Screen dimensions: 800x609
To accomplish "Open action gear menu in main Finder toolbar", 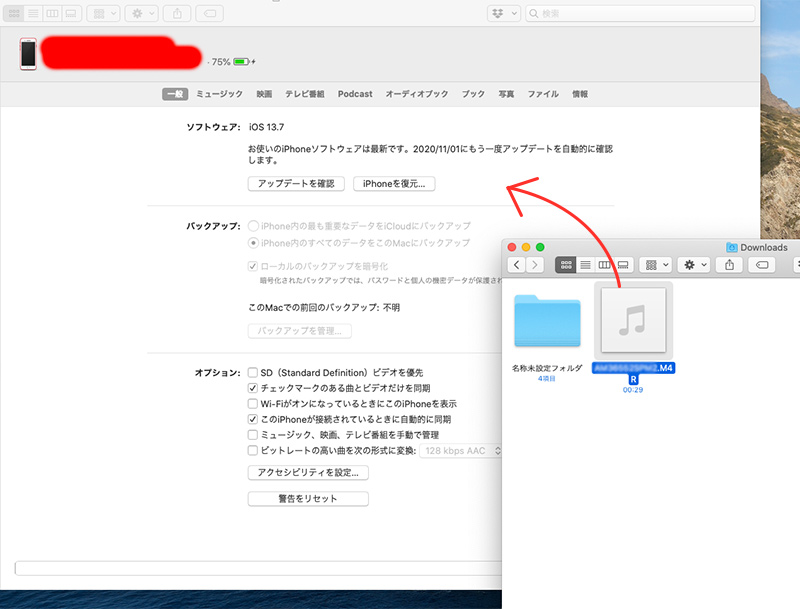I will (142, 14).
